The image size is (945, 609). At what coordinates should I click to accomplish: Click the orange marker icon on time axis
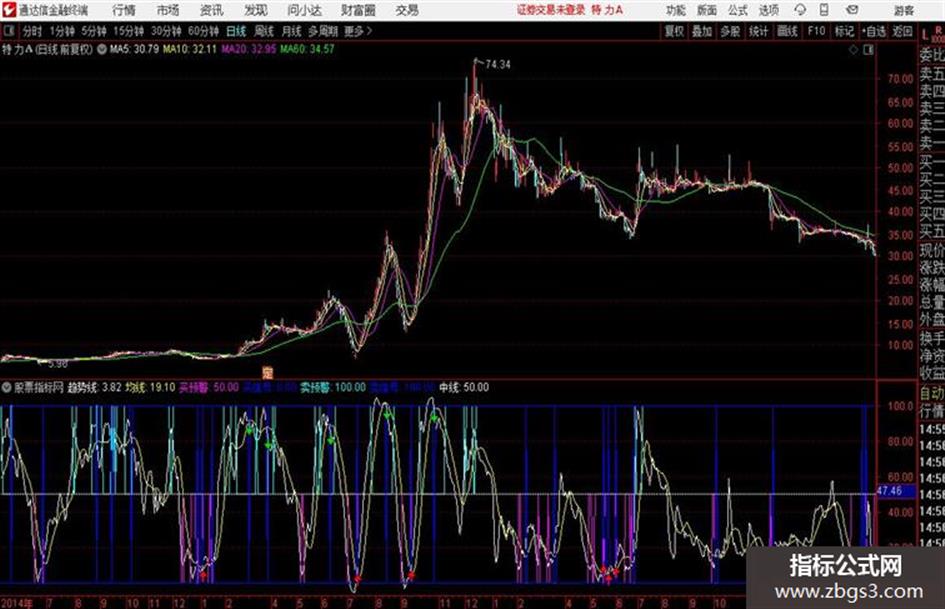coord(267,373)
